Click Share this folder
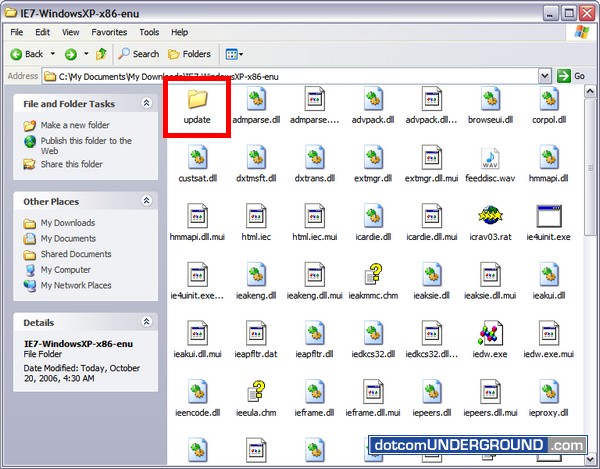600x469 pixels. coord(72,164)
